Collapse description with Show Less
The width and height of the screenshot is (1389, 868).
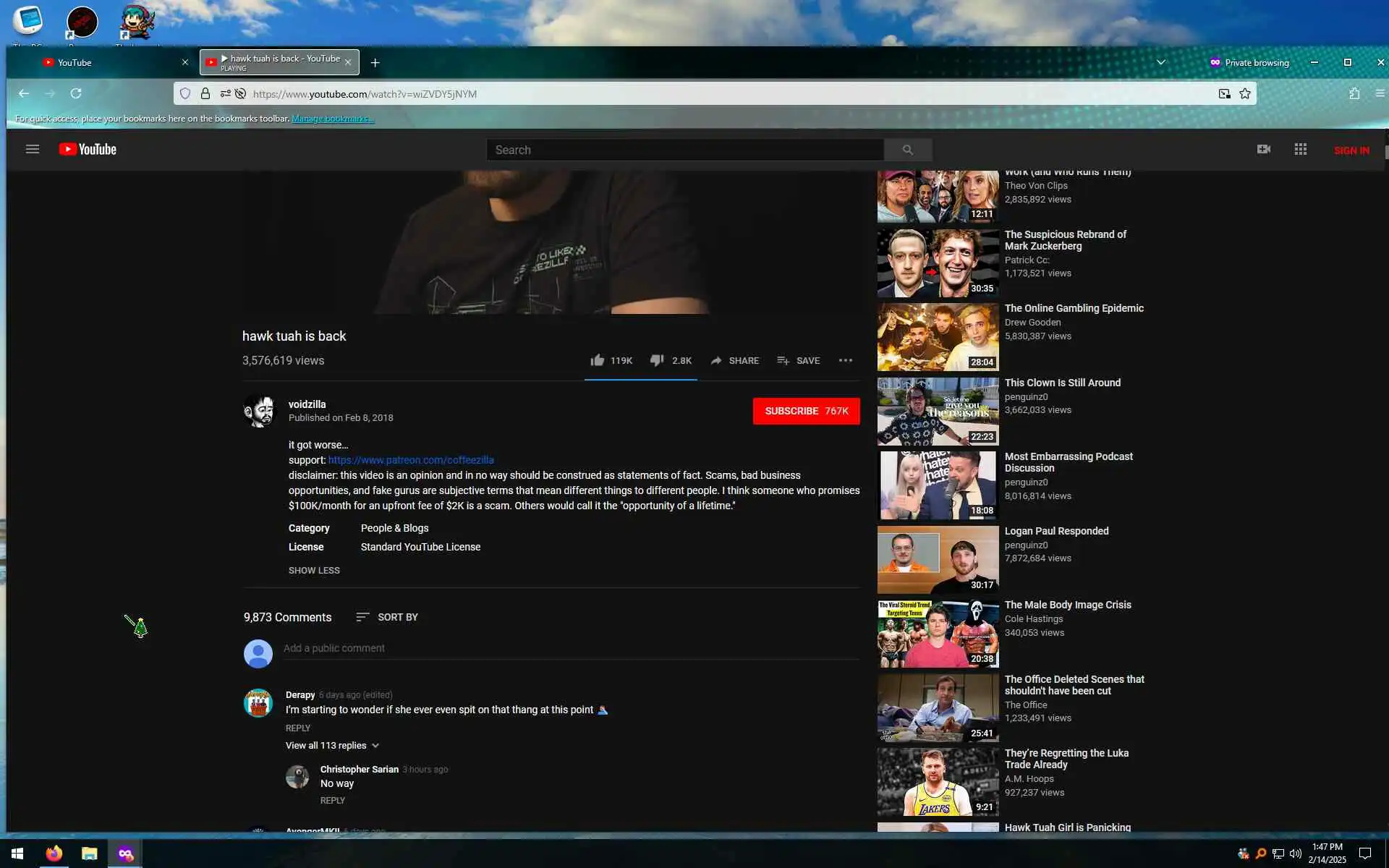point(314,571)
